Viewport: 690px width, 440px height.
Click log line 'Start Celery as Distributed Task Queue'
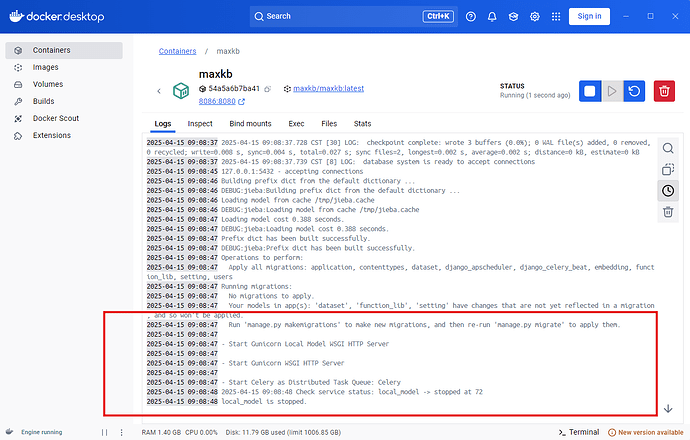311,382
